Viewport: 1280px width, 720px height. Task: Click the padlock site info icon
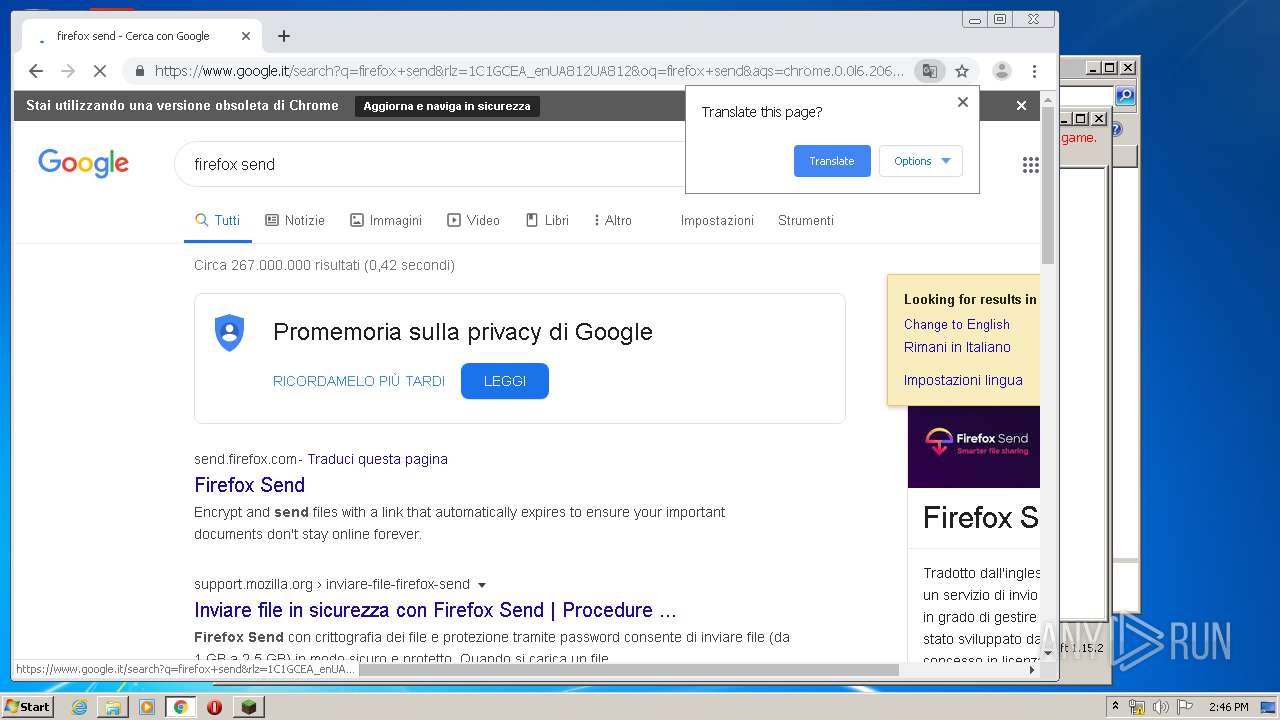pos(139,71)
